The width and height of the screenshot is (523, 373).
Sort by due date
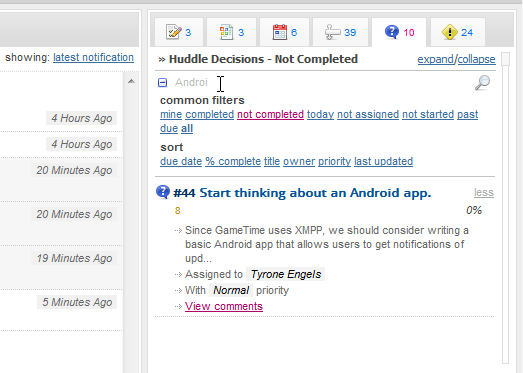181,161
